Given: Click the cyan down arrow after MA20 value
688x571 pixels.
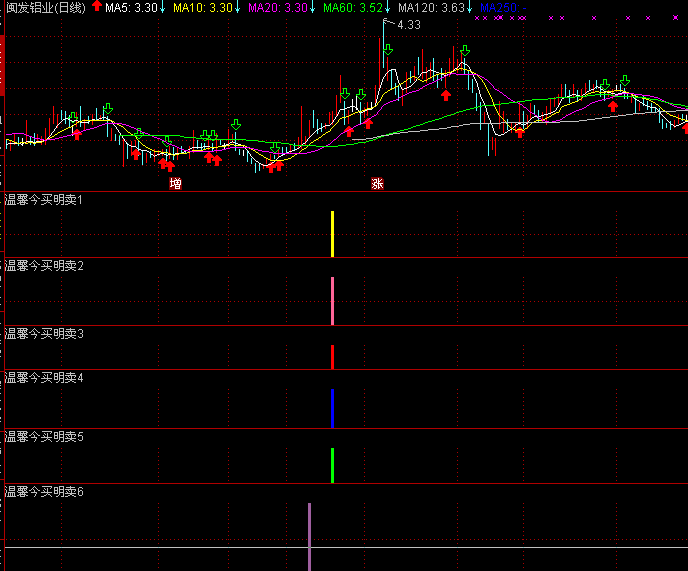Looking at the screenshot, I should click(312, 7).
